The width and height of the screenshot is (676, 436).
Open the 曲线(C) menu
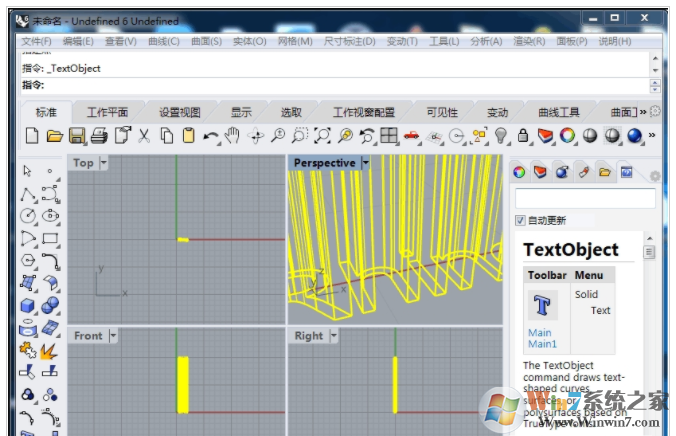[x=163, y=41]
